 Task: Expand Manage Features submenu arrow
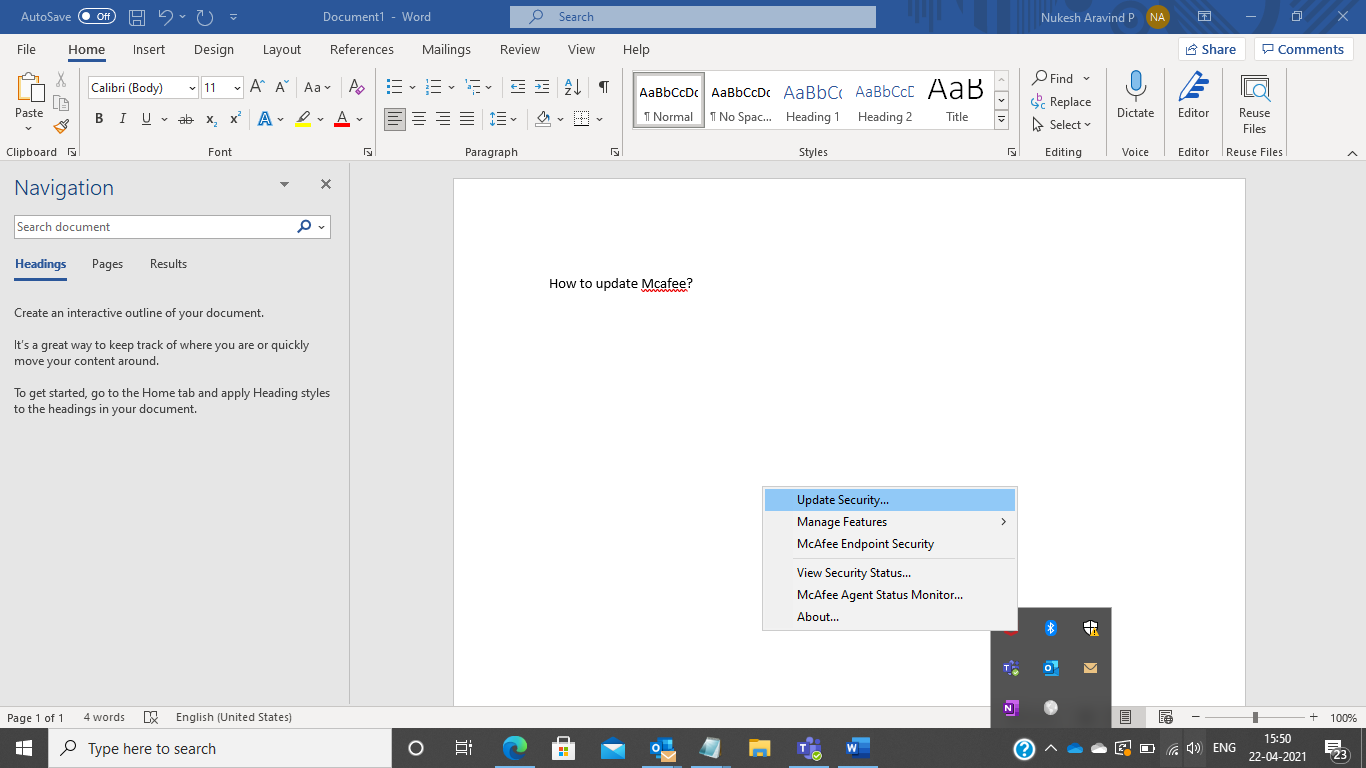coord(1003,522)
